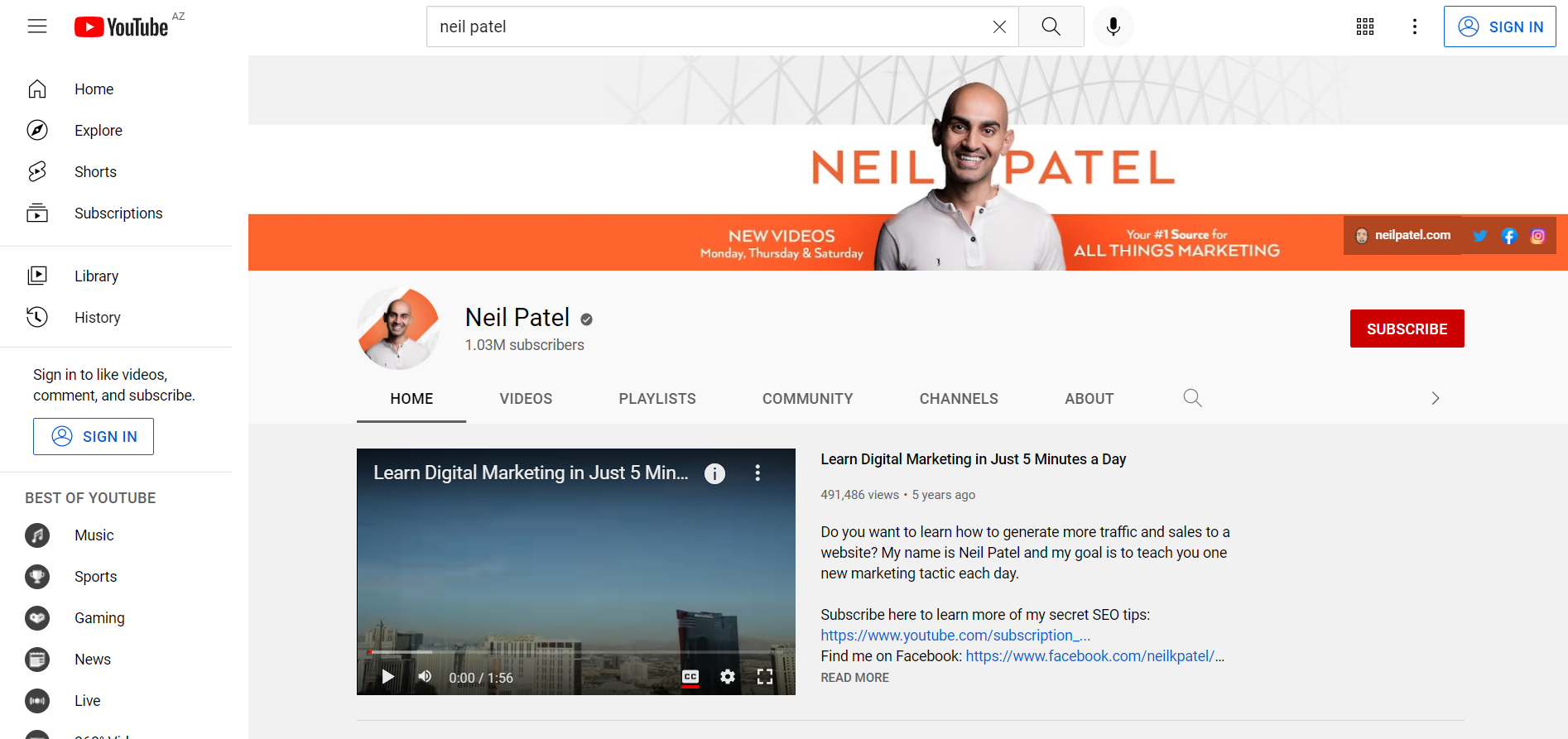Enter fullscreen on video player
The image size is (1568, 739).
tap(765, 677)
